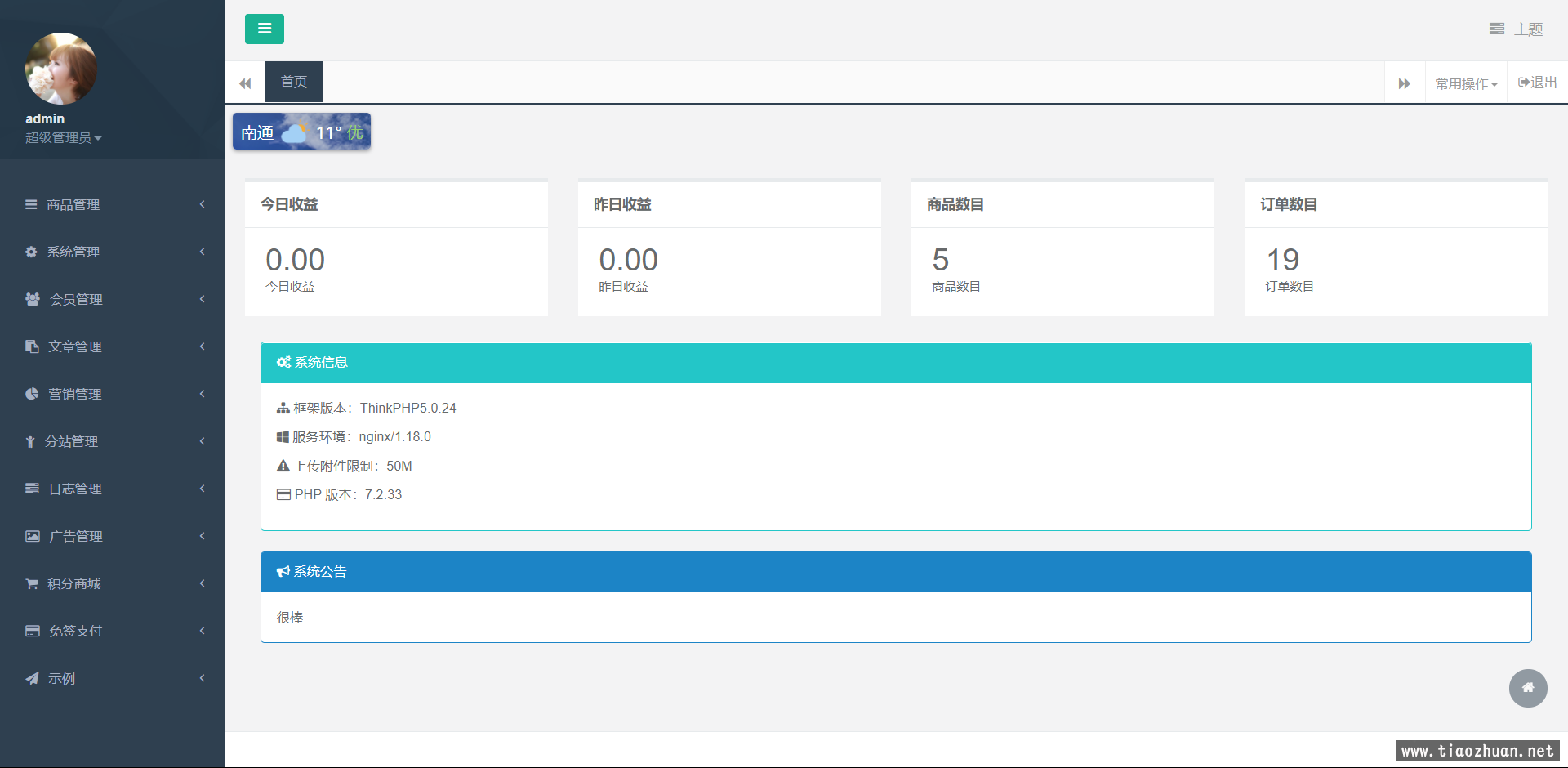The width and height of the screenshot is (1568, 768).
Task: Open 广告管理 menu label
Action: click(76, 536)
